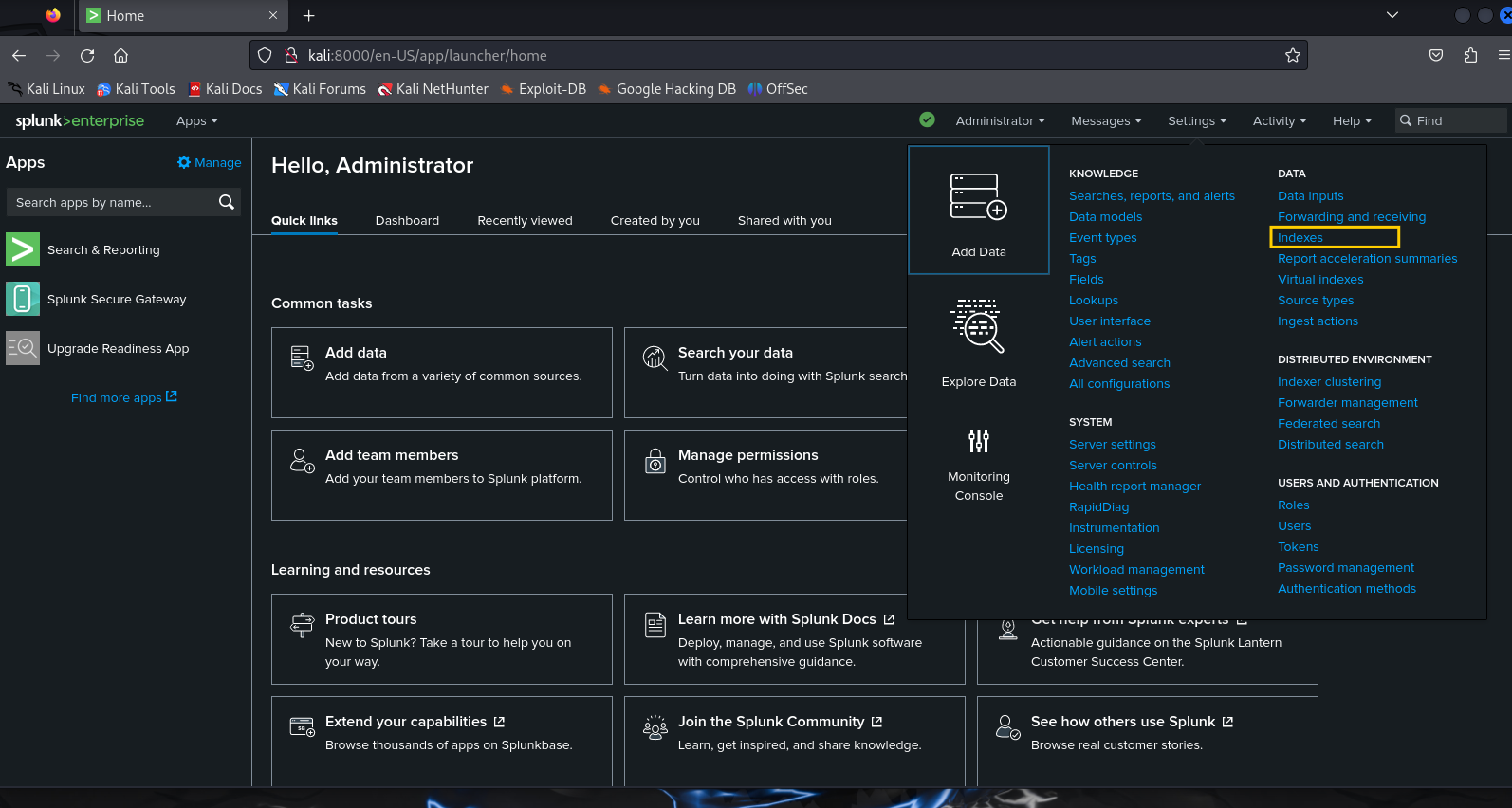Click the Extend your capabilities card icon
The width and height of the screenshot is (1512, 808).
click(302, 727)
